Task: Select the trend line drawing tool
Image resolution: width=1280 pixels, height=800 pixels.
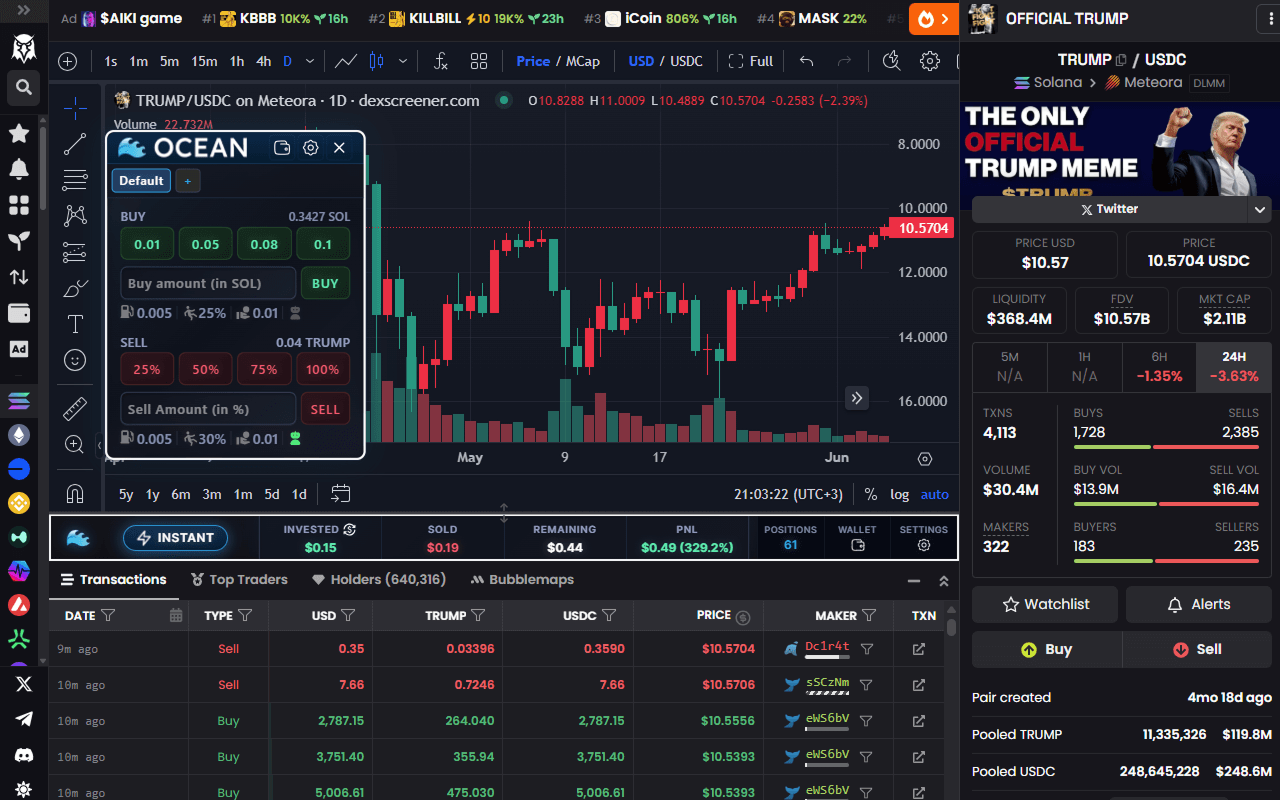Action: [x=75, y=144]
